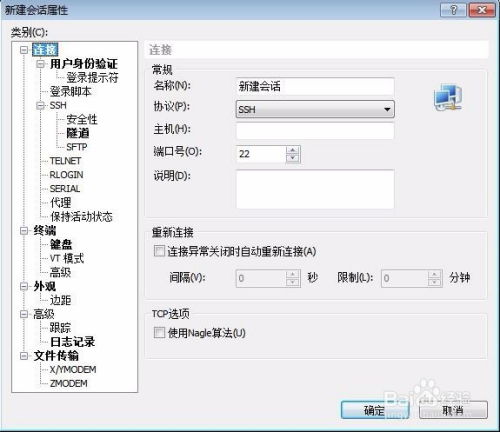Toggle the 使用Nagle算法 checkbox
Viewport: 500px width, 432px height.
159,332
